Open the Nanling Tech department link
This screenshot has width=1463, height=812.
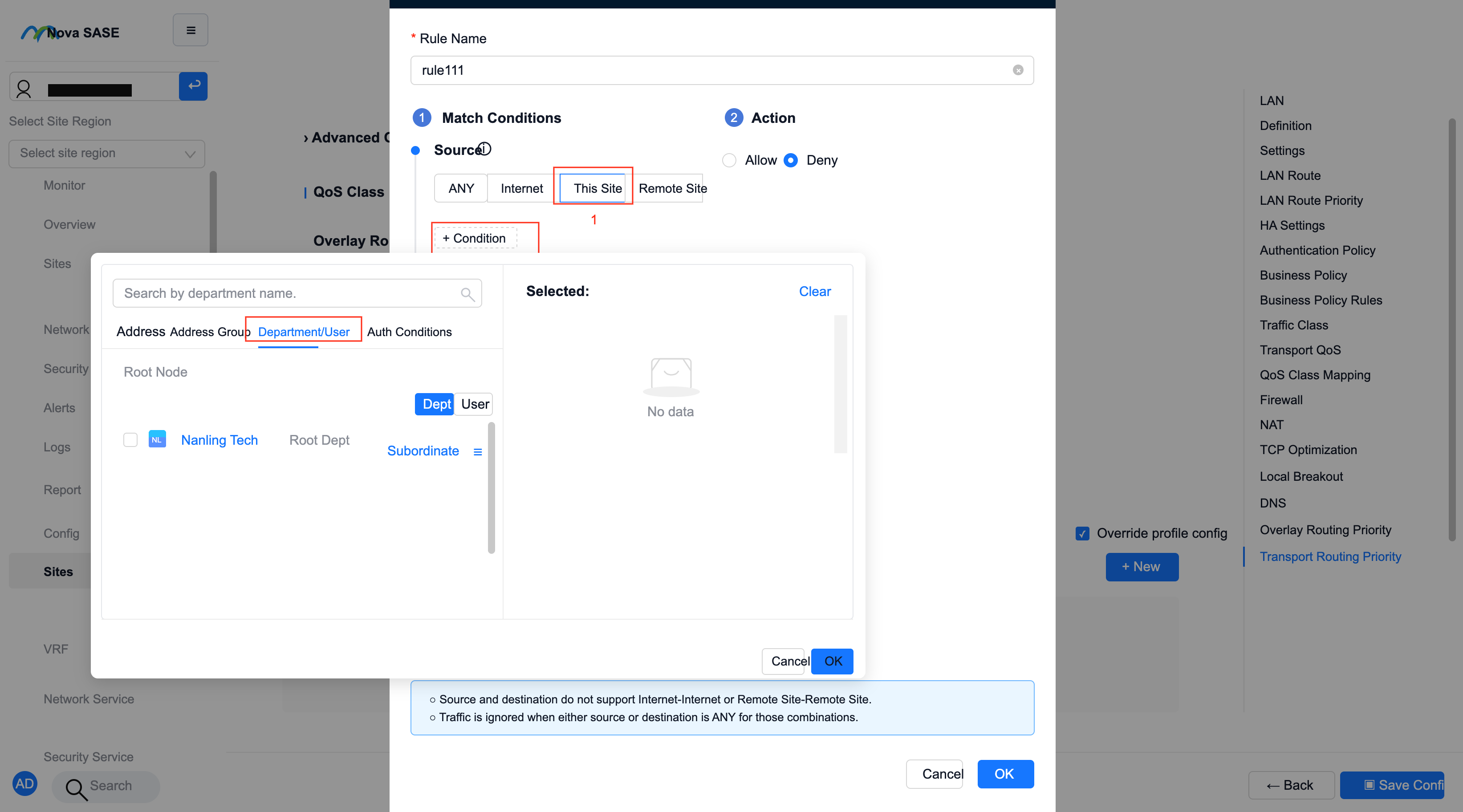(219, 440)
